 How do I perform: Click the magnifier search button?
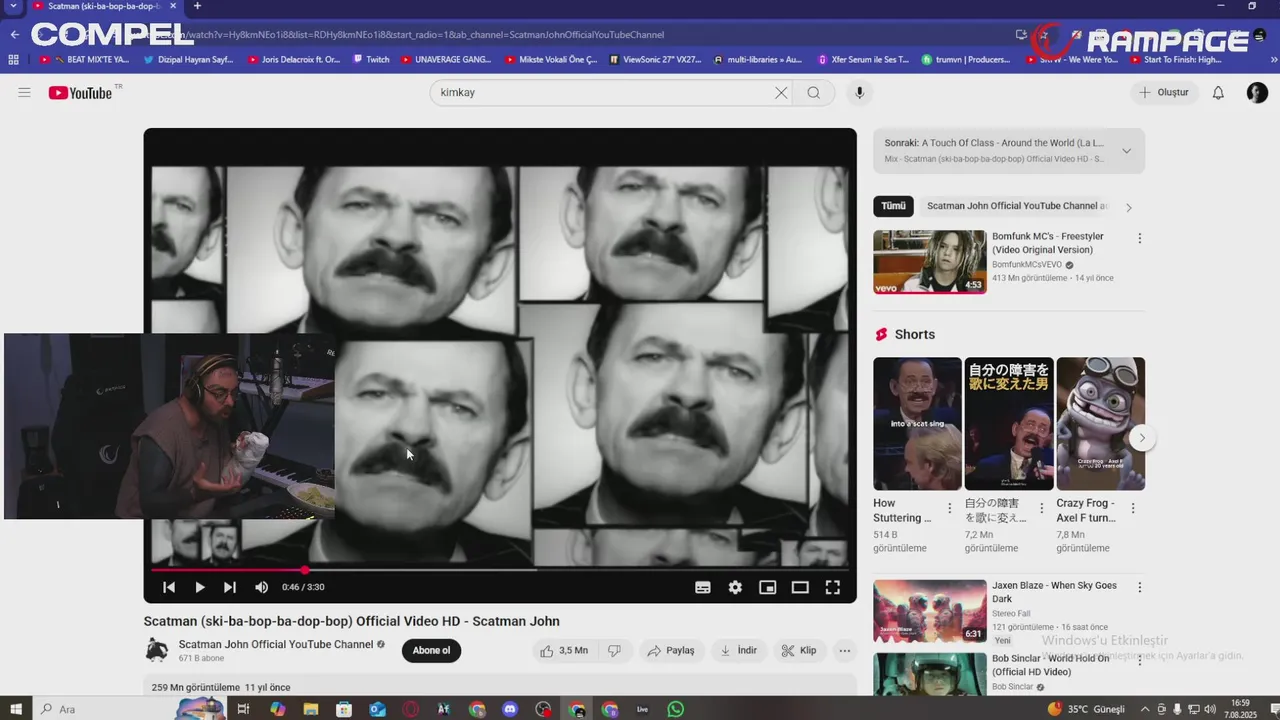(814, 93)
